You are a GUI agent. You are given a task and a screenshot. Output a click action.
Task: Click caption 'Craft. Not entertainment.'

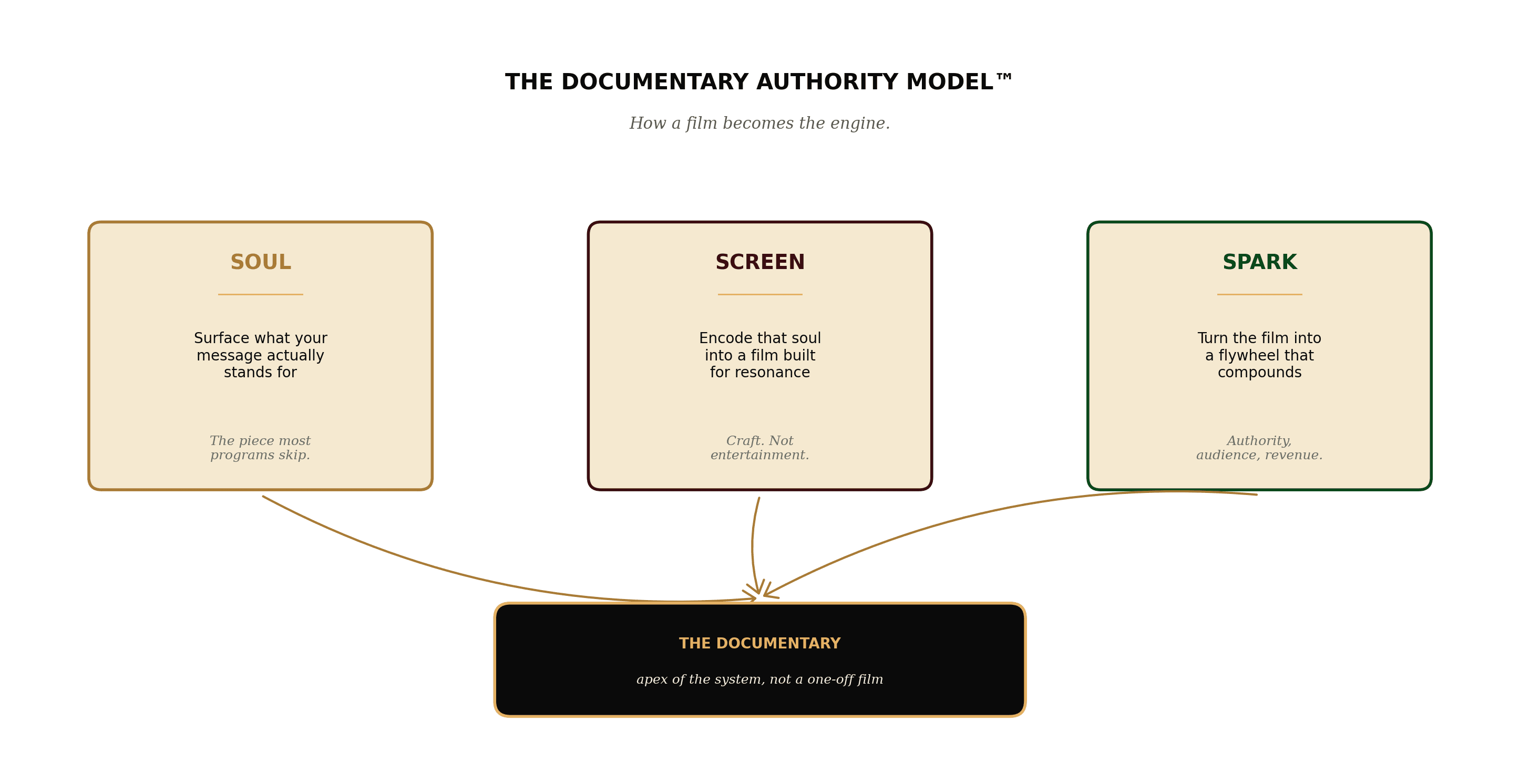tap(760, 448)
